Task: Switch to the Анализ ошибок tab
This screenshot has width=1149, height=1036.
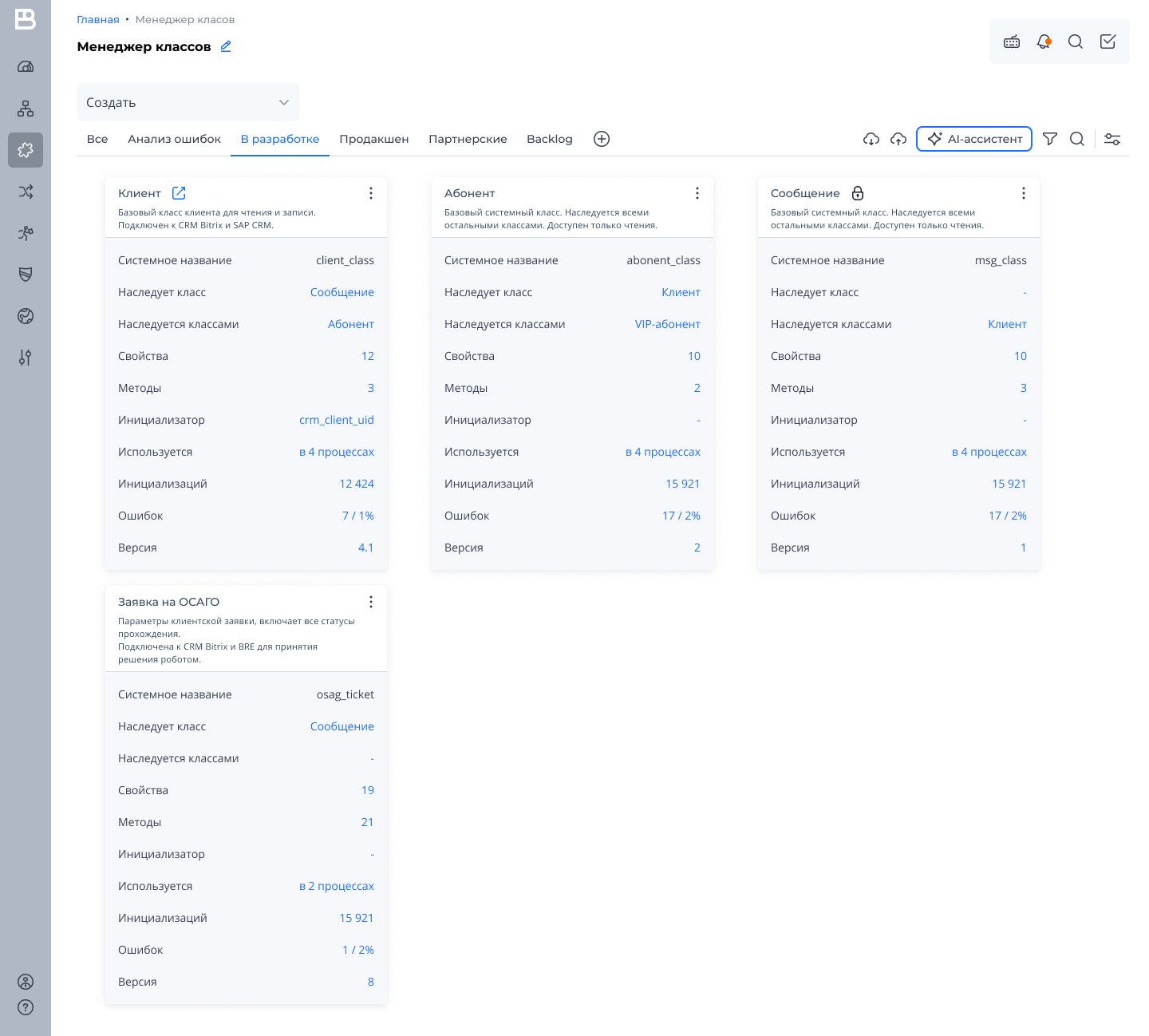Action: coord(174,139)
